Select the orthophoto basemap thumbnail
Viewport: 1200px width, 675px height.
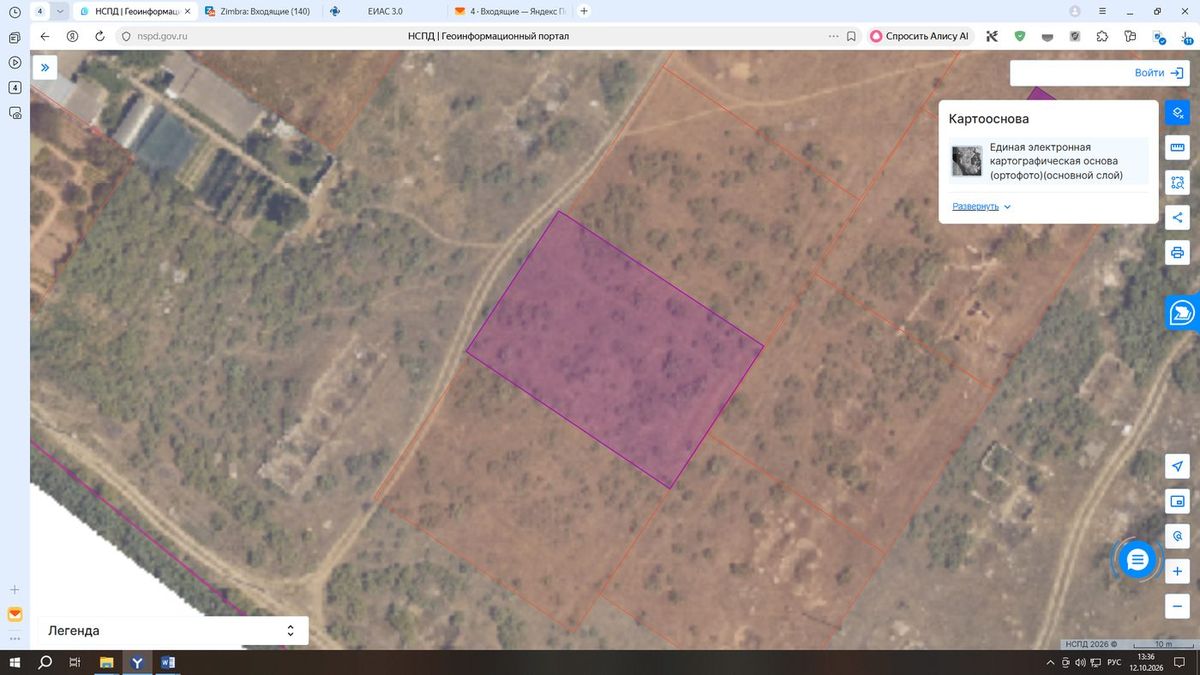pyautogui.click(x=967, y=161)
